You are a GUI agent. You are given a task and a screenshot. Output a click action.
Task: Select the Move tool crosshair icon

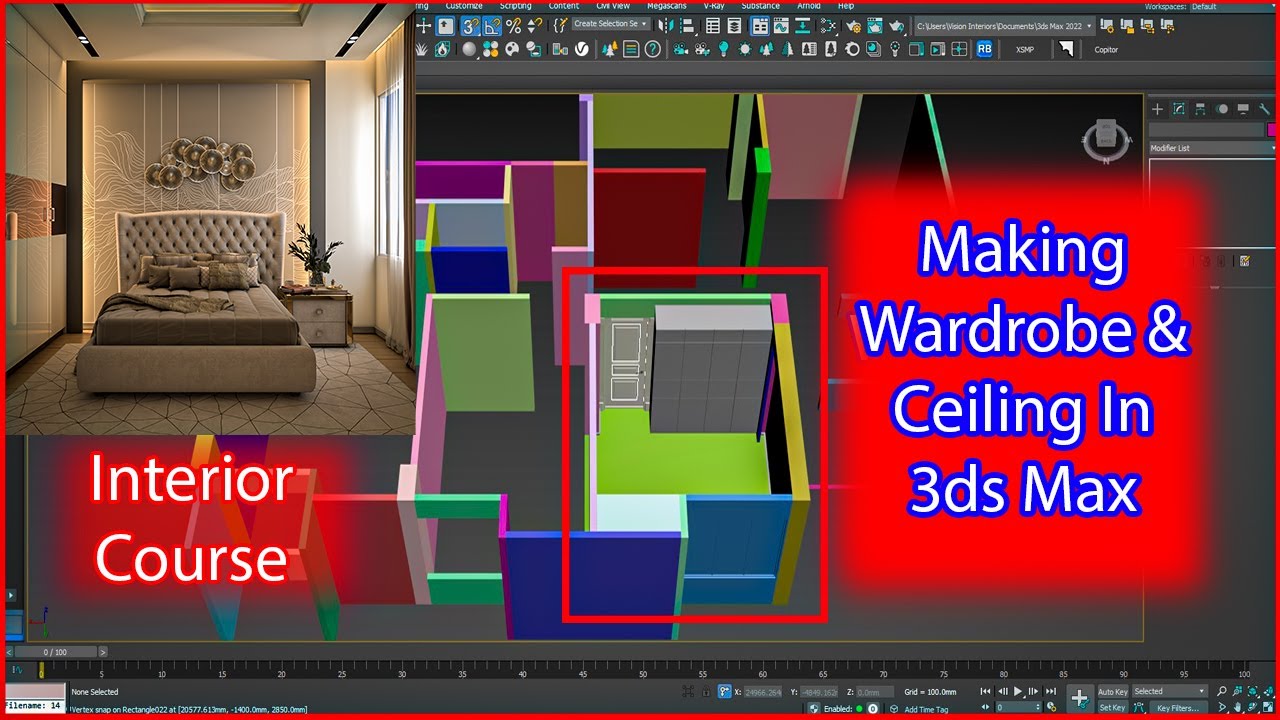(424, 25)
